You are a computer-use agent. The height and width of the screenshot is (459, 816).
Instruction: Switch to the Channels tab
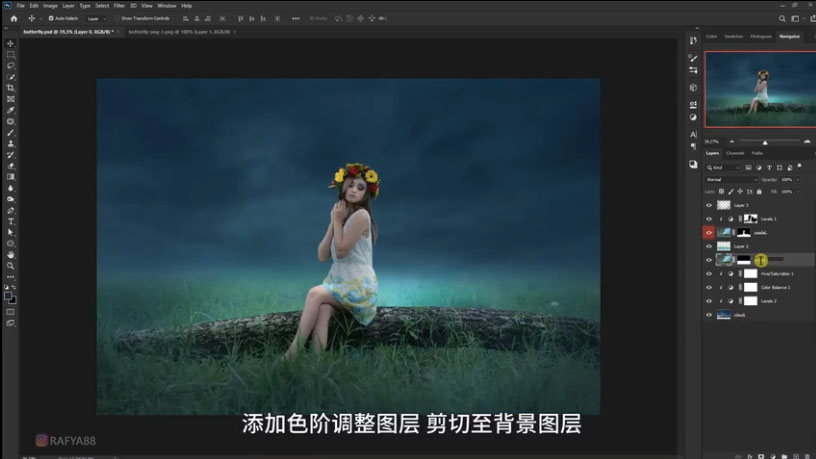(x=735, y=153)
